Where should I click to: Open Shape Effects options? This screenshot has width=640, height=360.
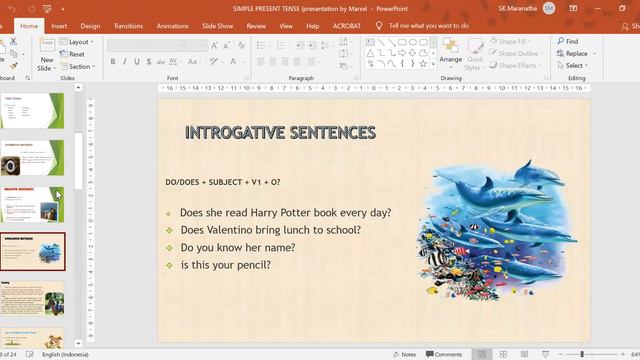[x=516, y=65]
